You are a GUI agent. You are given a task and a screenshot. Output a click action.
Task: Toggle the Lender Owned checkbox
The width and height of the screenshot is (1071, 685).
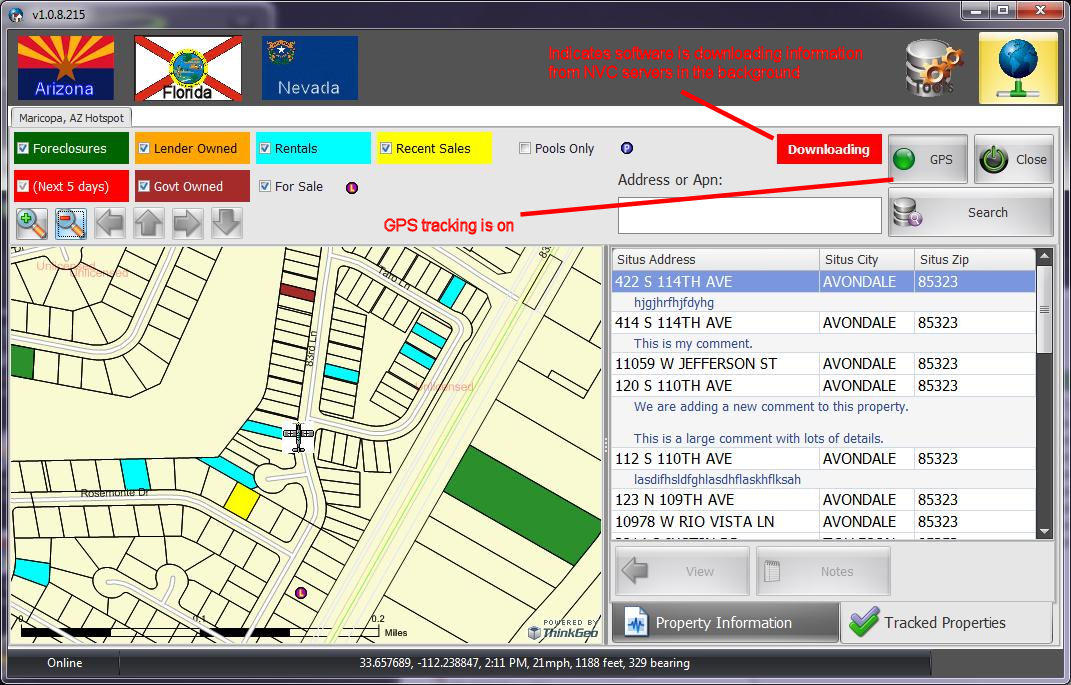tap(144, 148)
